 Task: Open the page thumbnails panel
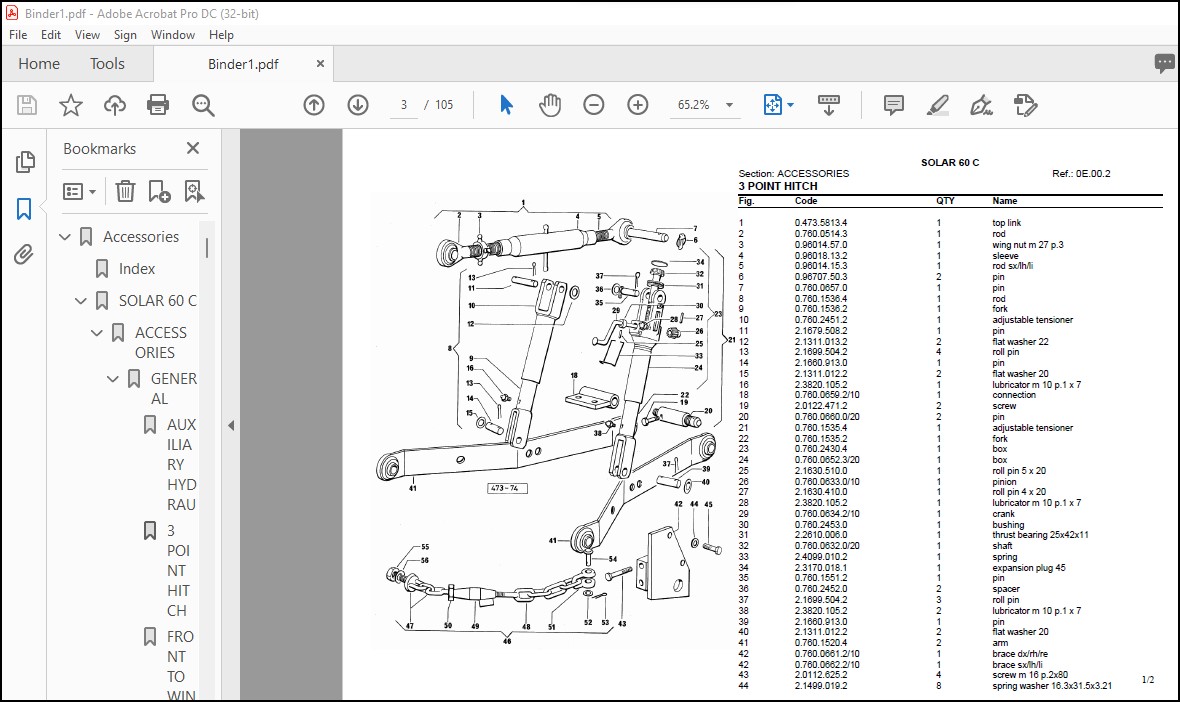tap(25, 161)
